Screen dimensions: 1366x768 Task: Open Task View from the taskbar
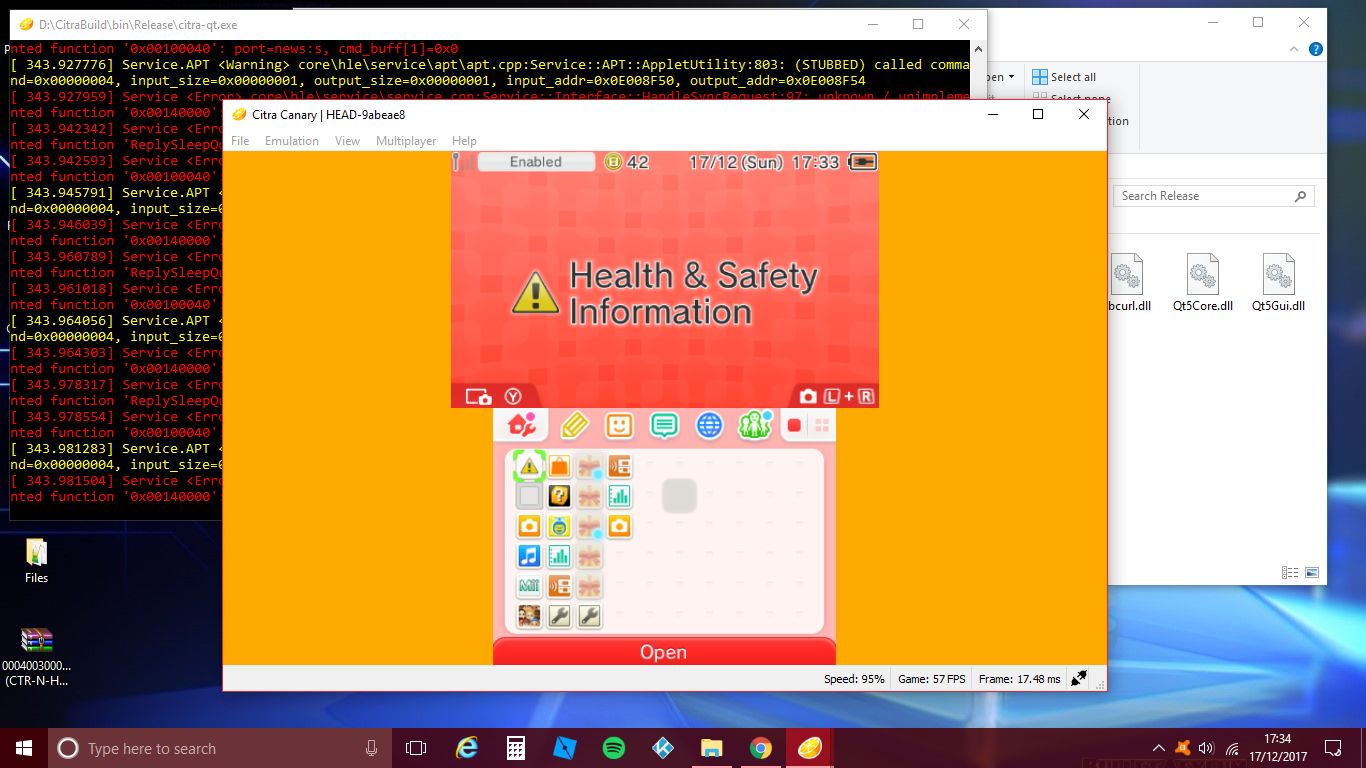pyautogui.click(x=416, y=748)
